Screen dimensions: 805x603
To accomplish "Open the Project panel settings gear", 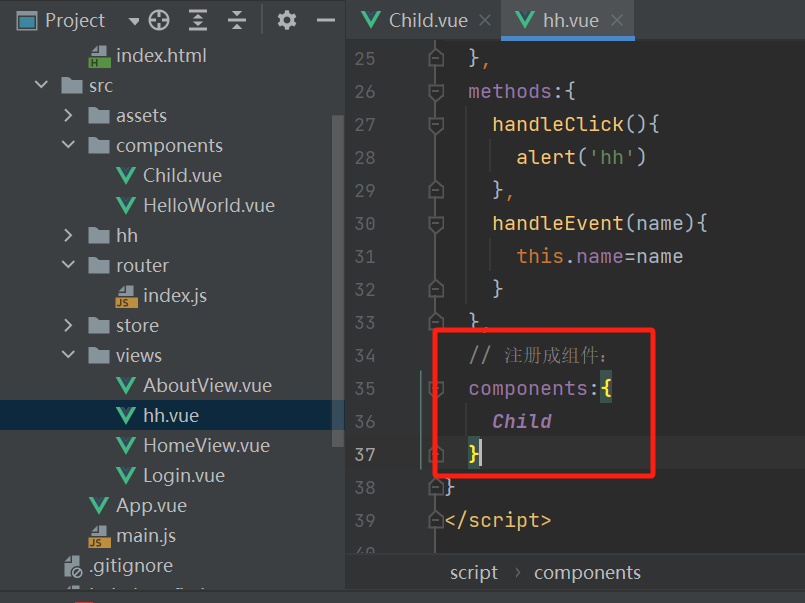I will tap(286, 21).
